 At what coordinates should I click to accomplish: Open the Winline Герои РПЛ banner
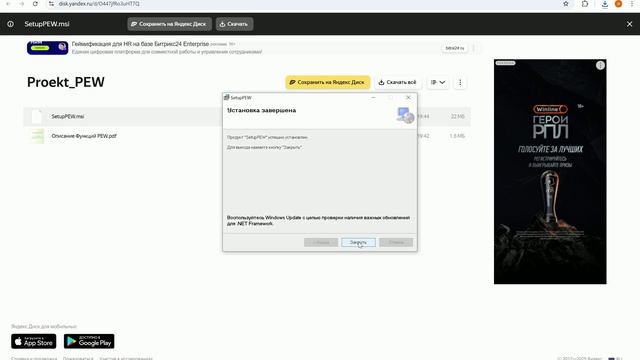point(550,171)
